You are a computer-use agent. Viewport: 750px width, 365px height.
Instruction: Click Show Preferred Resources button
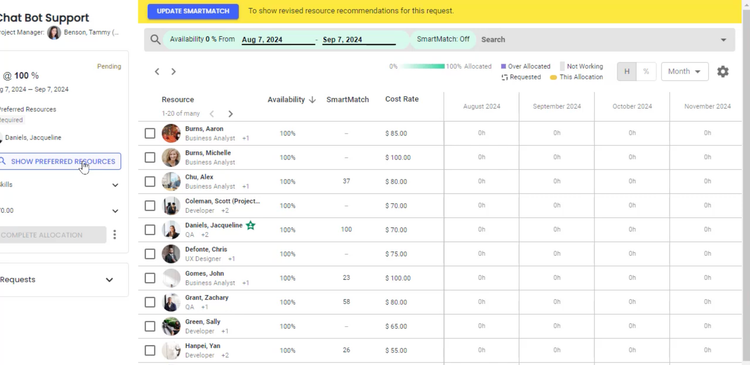pyautogui.click(x=59, y=162)
